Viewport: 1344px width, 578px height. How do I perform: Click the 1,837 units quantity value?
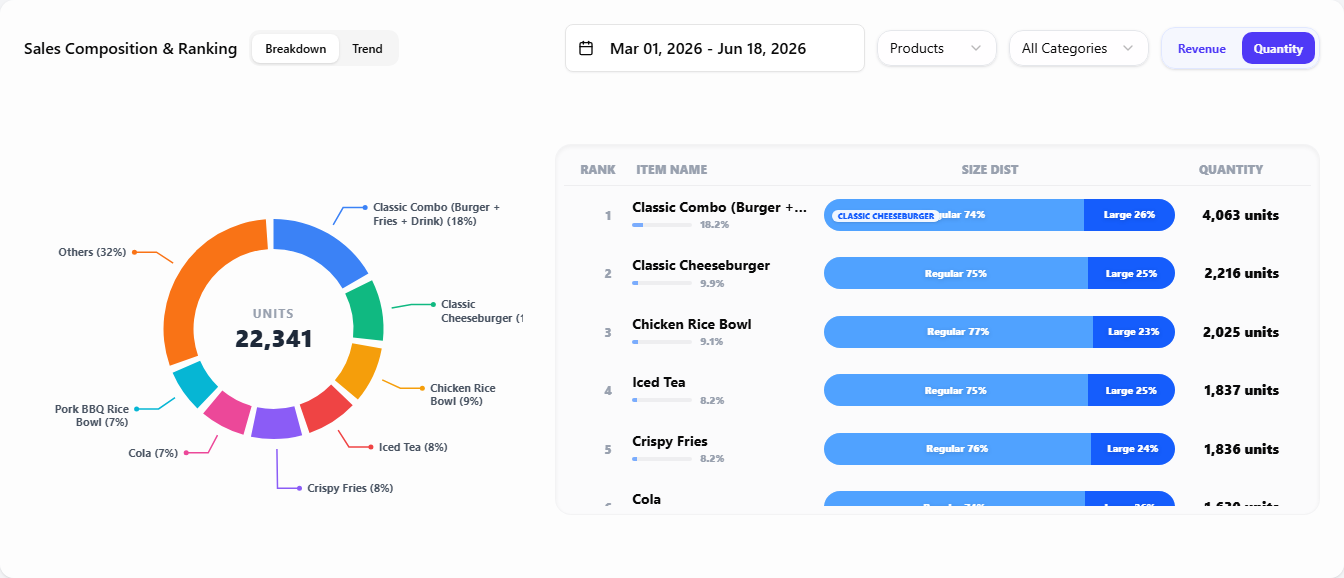pos(1241,390)
